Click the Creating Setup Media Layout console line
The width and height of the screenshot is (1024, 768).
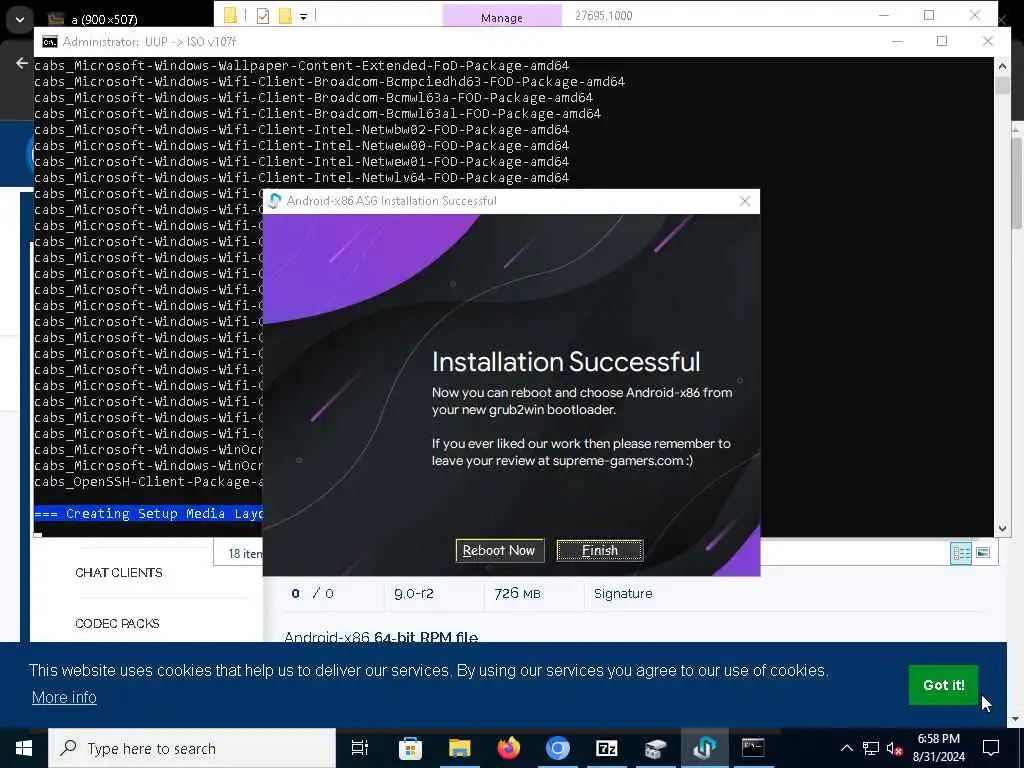(x=148, y=513)
